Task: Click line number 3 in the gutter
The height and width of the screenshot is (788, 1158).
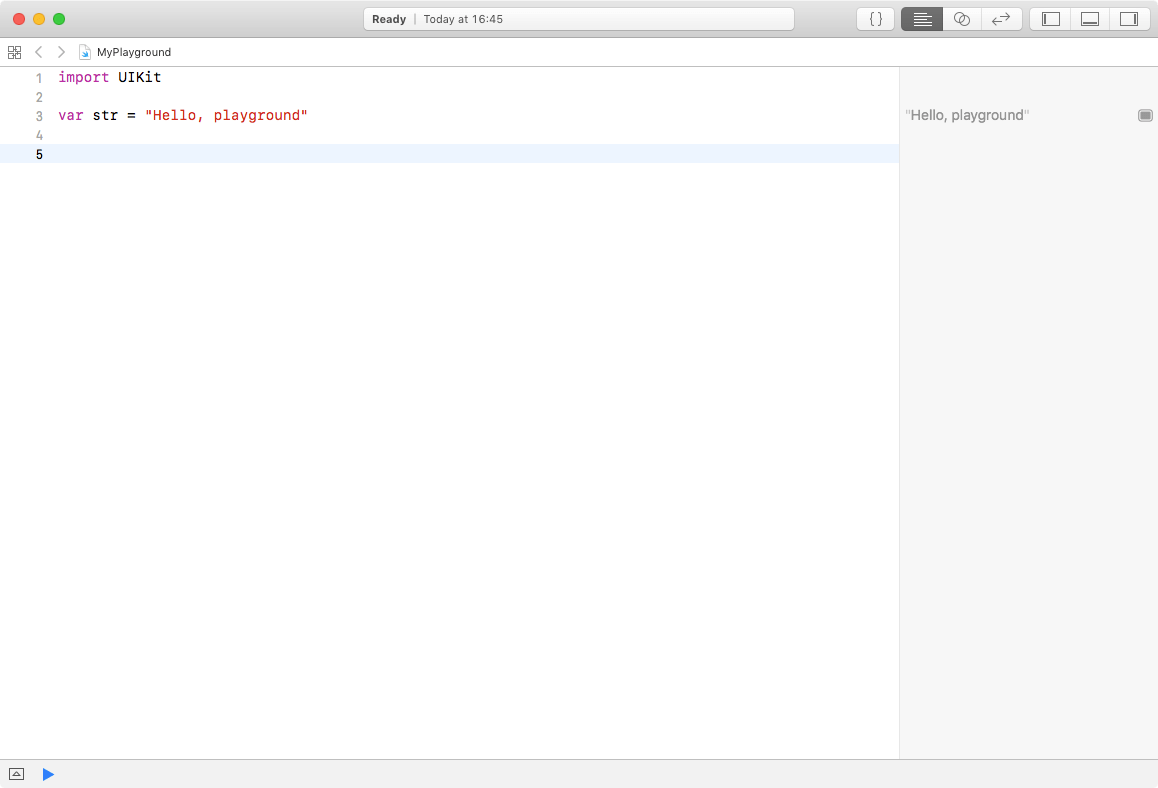Action: (x=39, y=115)
